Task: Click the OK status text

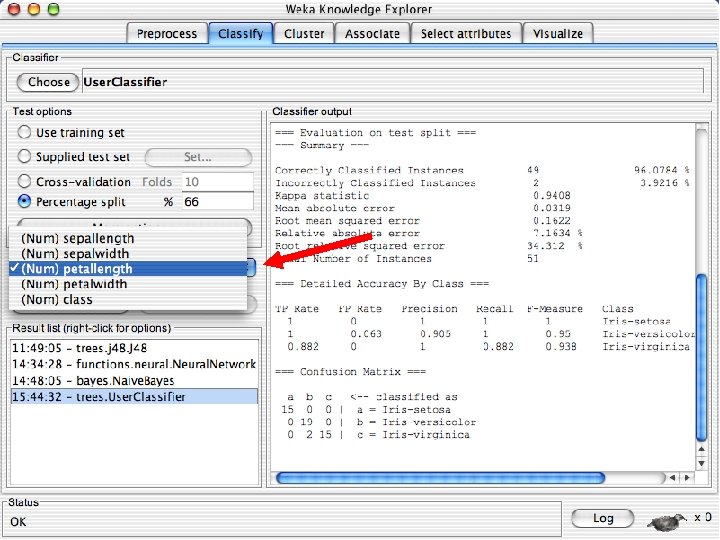Action: point(18,522)
